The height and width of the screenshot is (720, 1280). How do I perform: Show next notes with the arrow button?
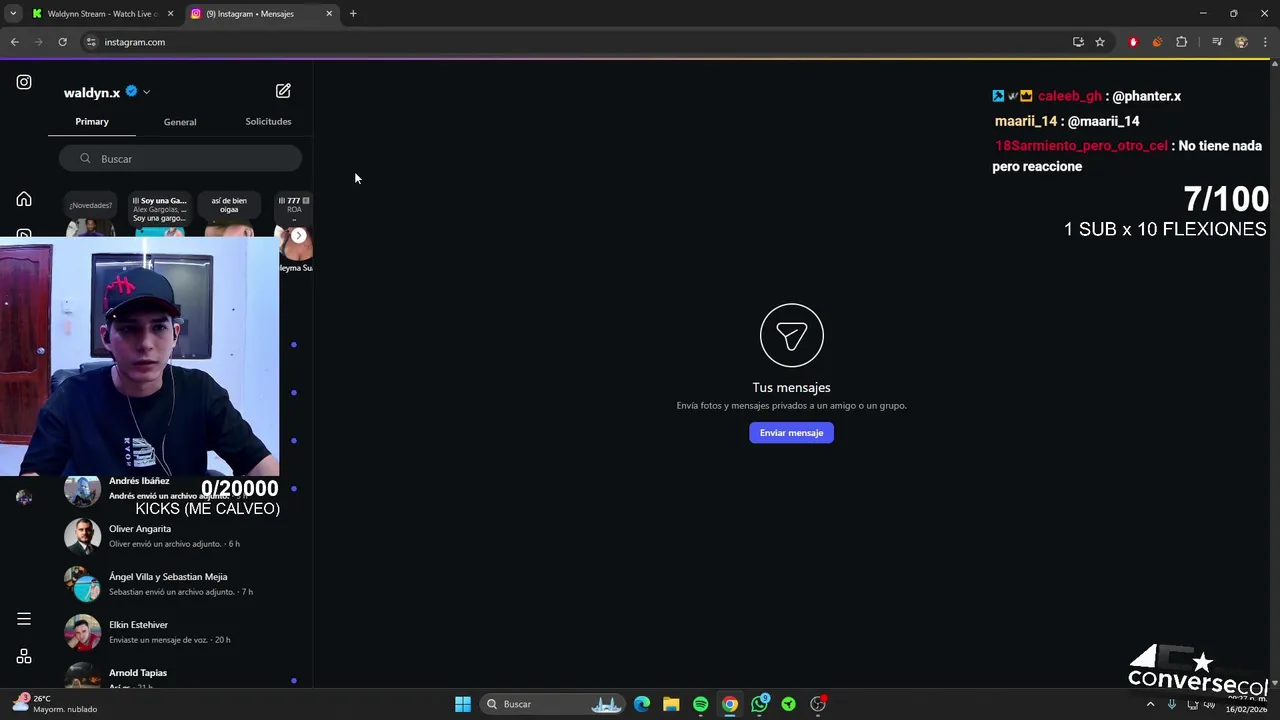click(299, 236)
